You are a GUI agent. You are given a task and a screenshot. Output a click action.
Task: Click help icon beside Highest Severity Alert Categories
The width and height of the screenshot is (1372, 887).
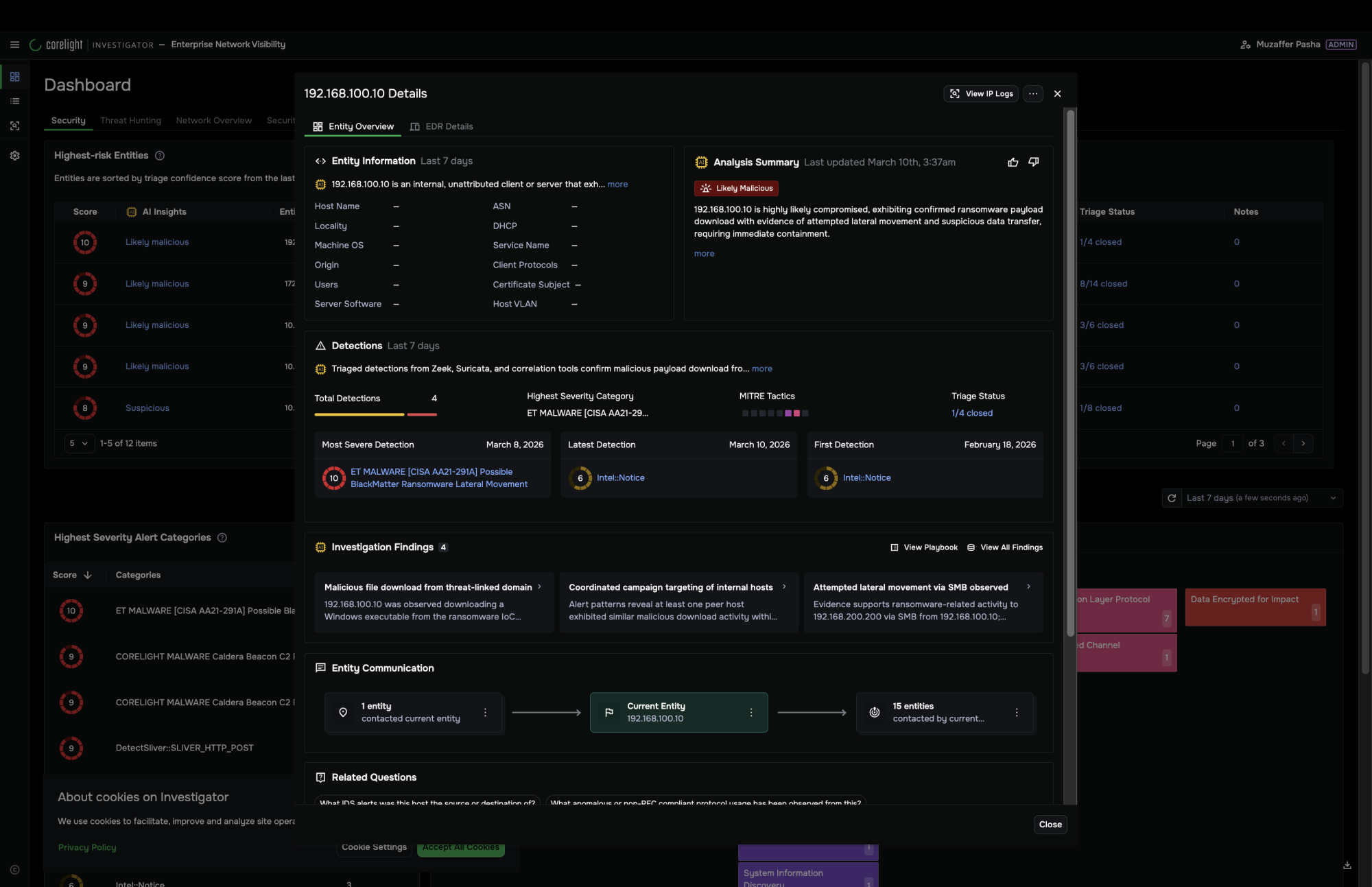222,538
